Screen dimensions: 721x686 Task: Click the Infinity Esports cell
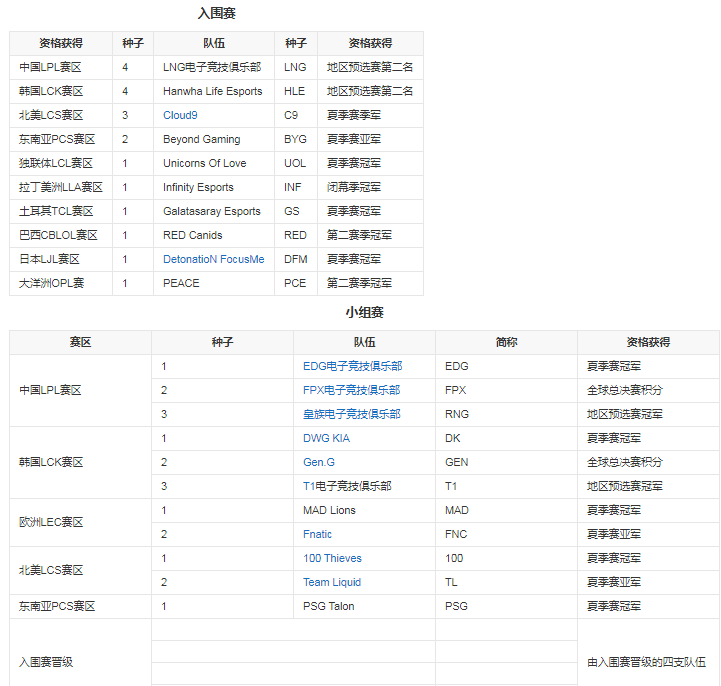click(x=214, y=187)
